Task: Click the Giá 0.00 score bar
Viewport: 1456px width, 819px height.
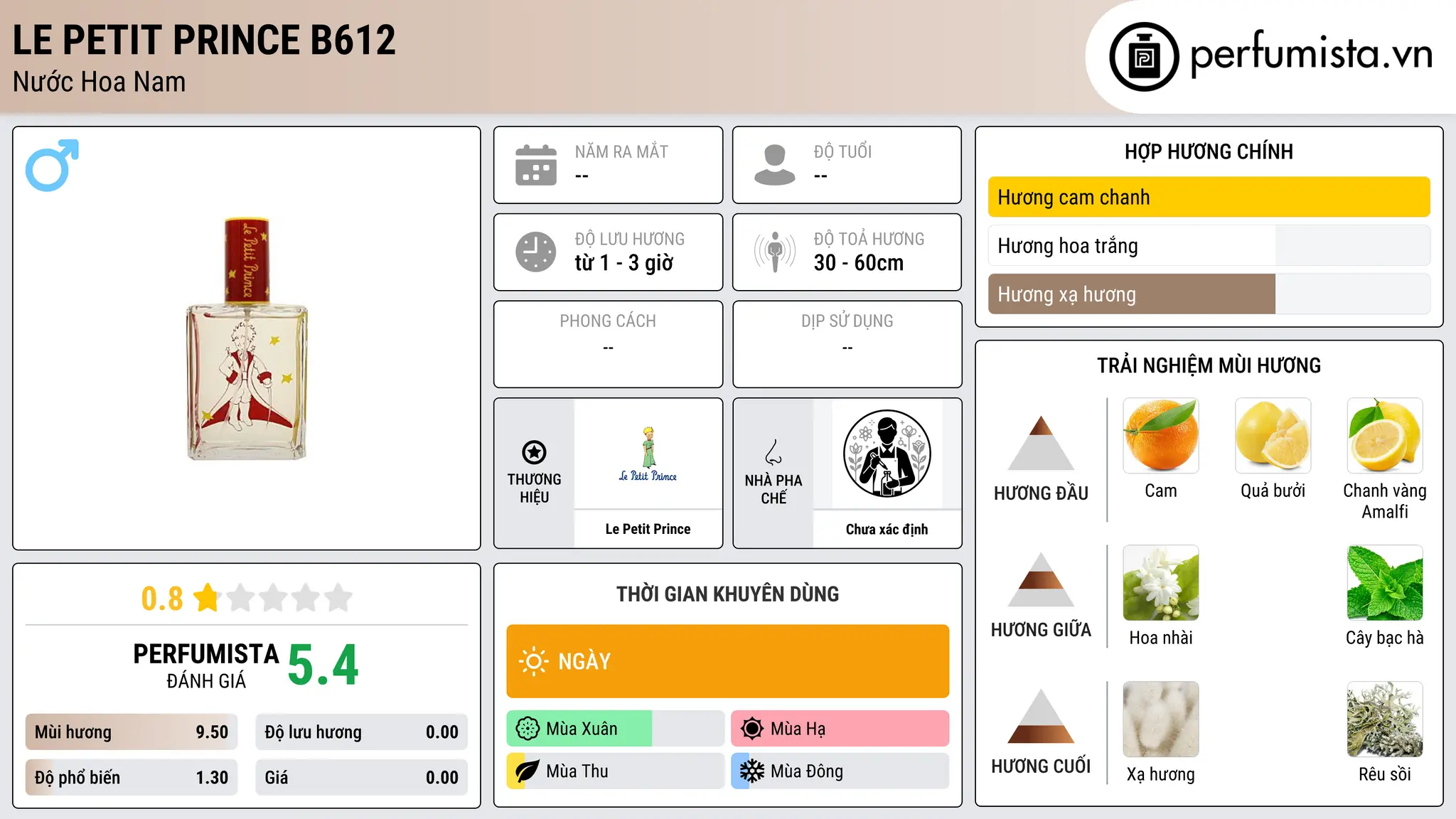Action: [x=361, y=777]
